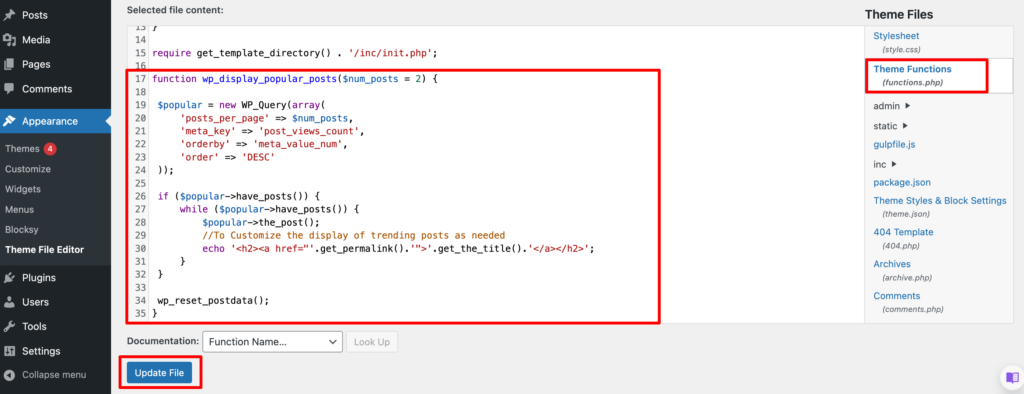This screenshot has height=394, width=1024.
Task: Click the Users person icon
Action: (10, 302)
